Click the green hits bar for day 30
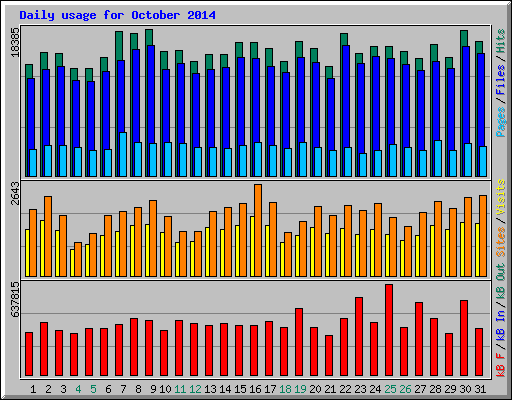The width and height of the screenshot is (512, 400). (x=464, y=38)
